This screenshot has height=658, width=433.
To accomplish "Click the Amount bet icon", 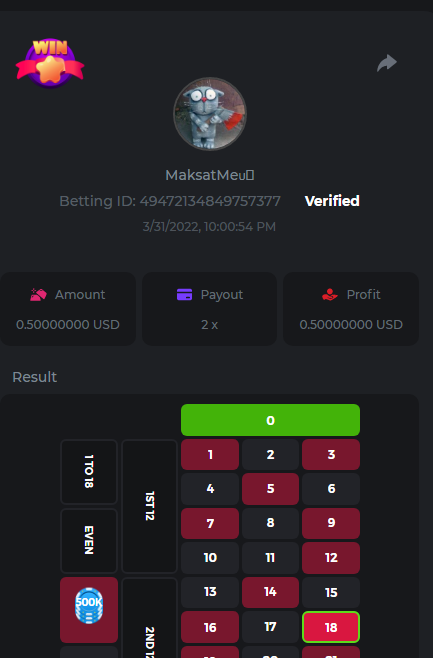I will 38,295.
